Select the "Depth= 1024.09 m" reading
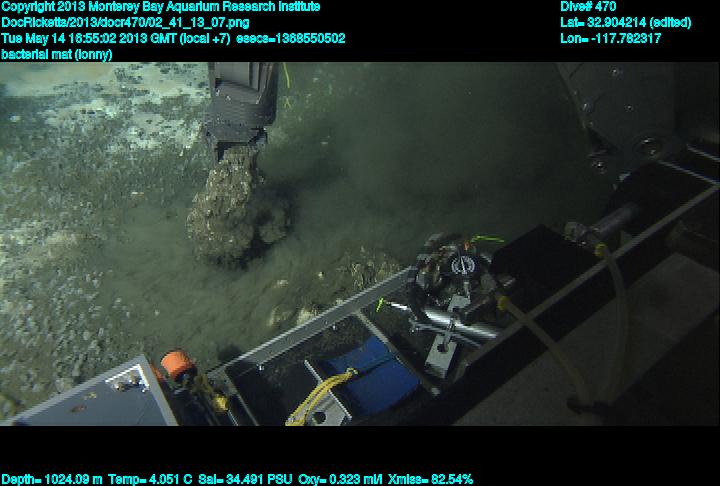This screenshot has height=486, width=720. pyautogui.click(x=52, y=480)
